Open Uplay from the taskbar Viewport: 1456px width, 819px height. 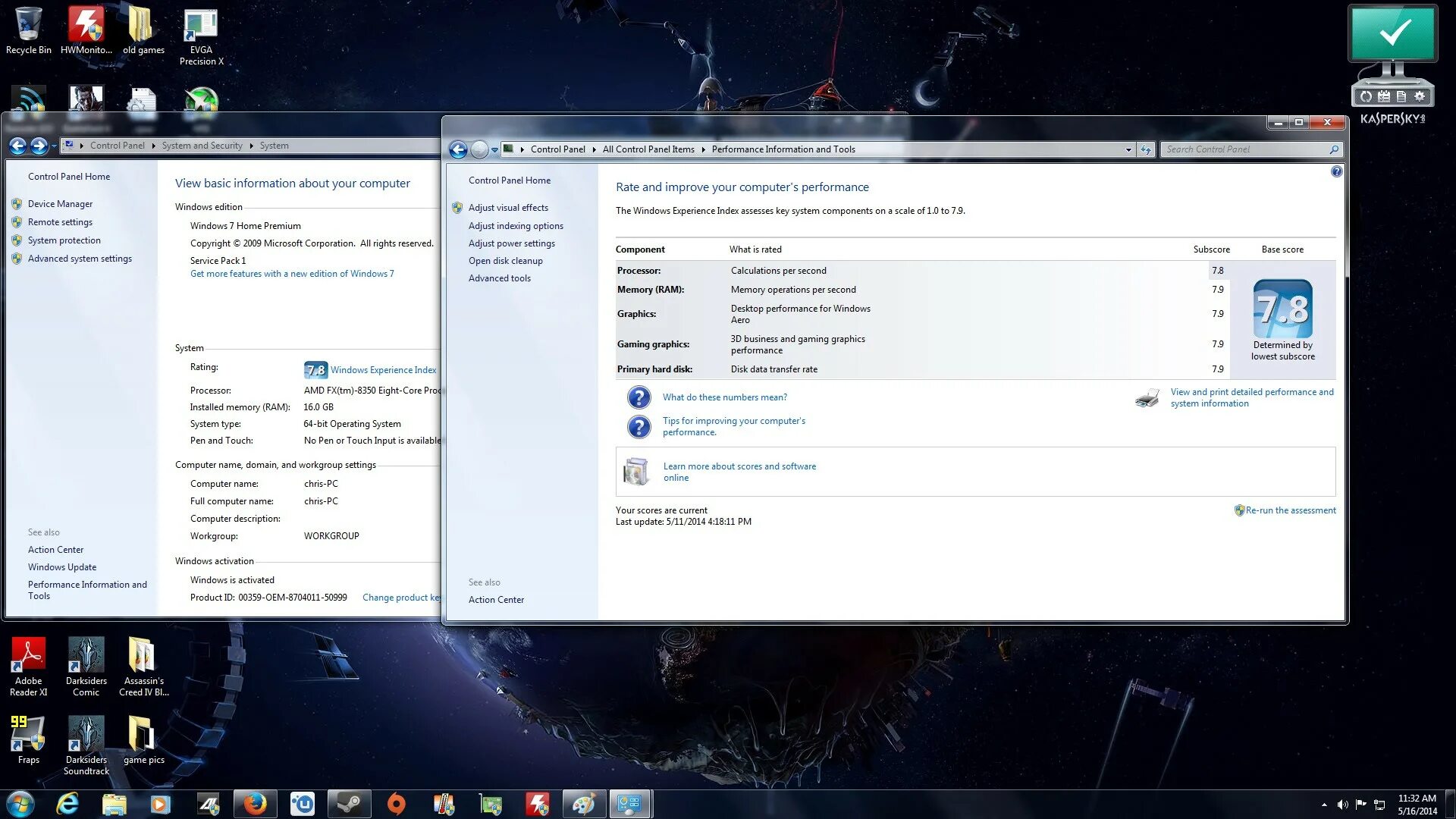(303, 804)
